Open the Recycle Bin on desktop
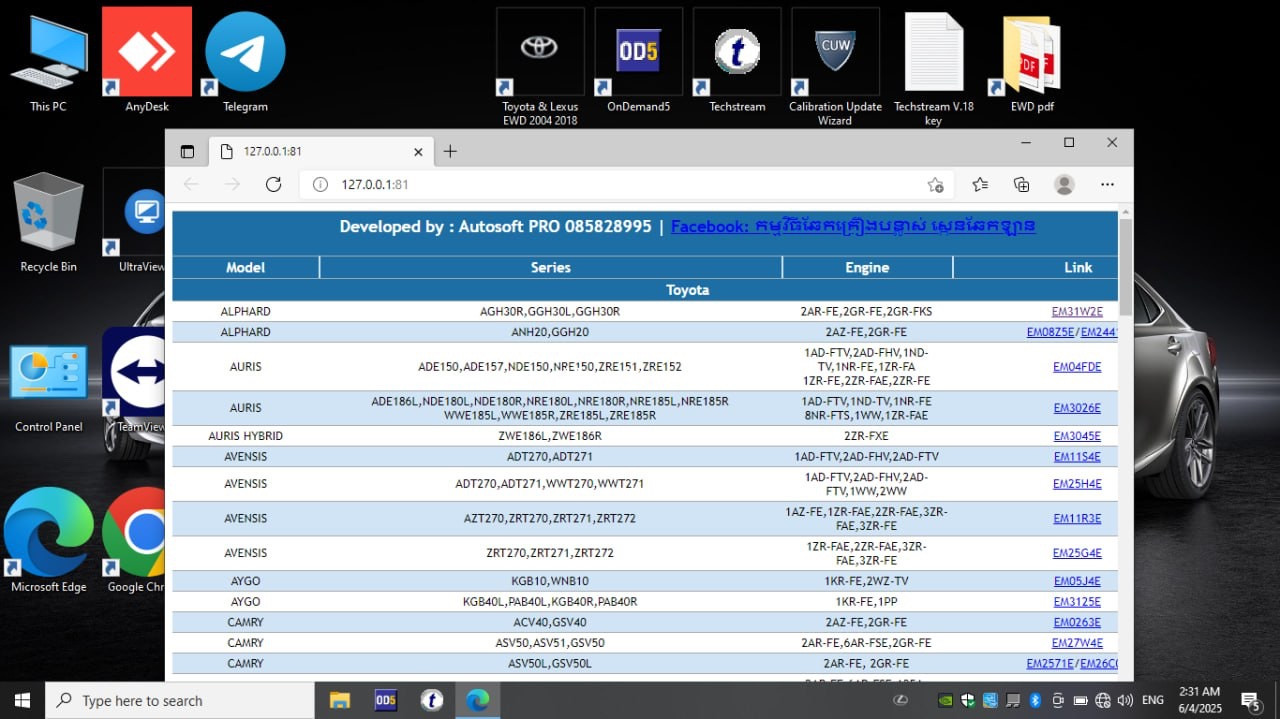 pyautogui.click(x=48, y=221)
